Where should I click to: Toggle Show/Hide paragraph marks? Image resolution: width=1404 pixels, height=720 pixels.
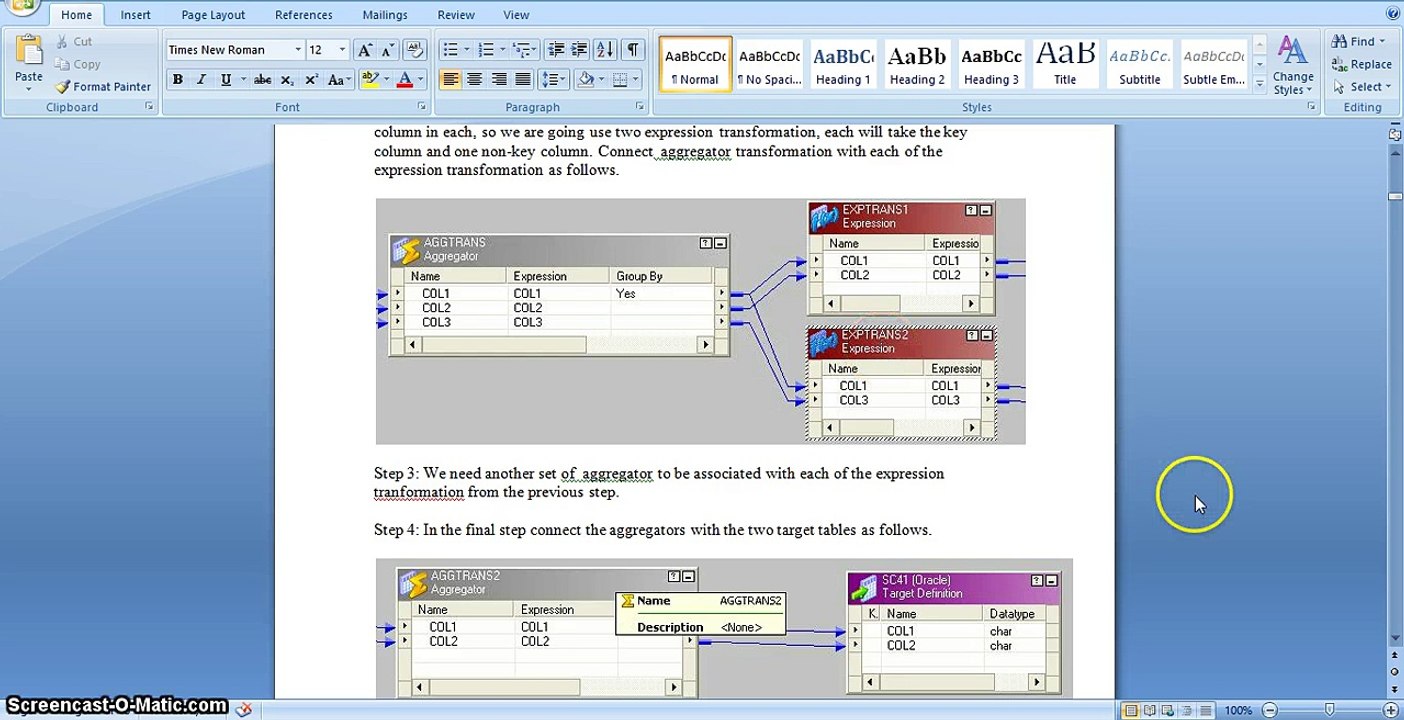(633, 50)
